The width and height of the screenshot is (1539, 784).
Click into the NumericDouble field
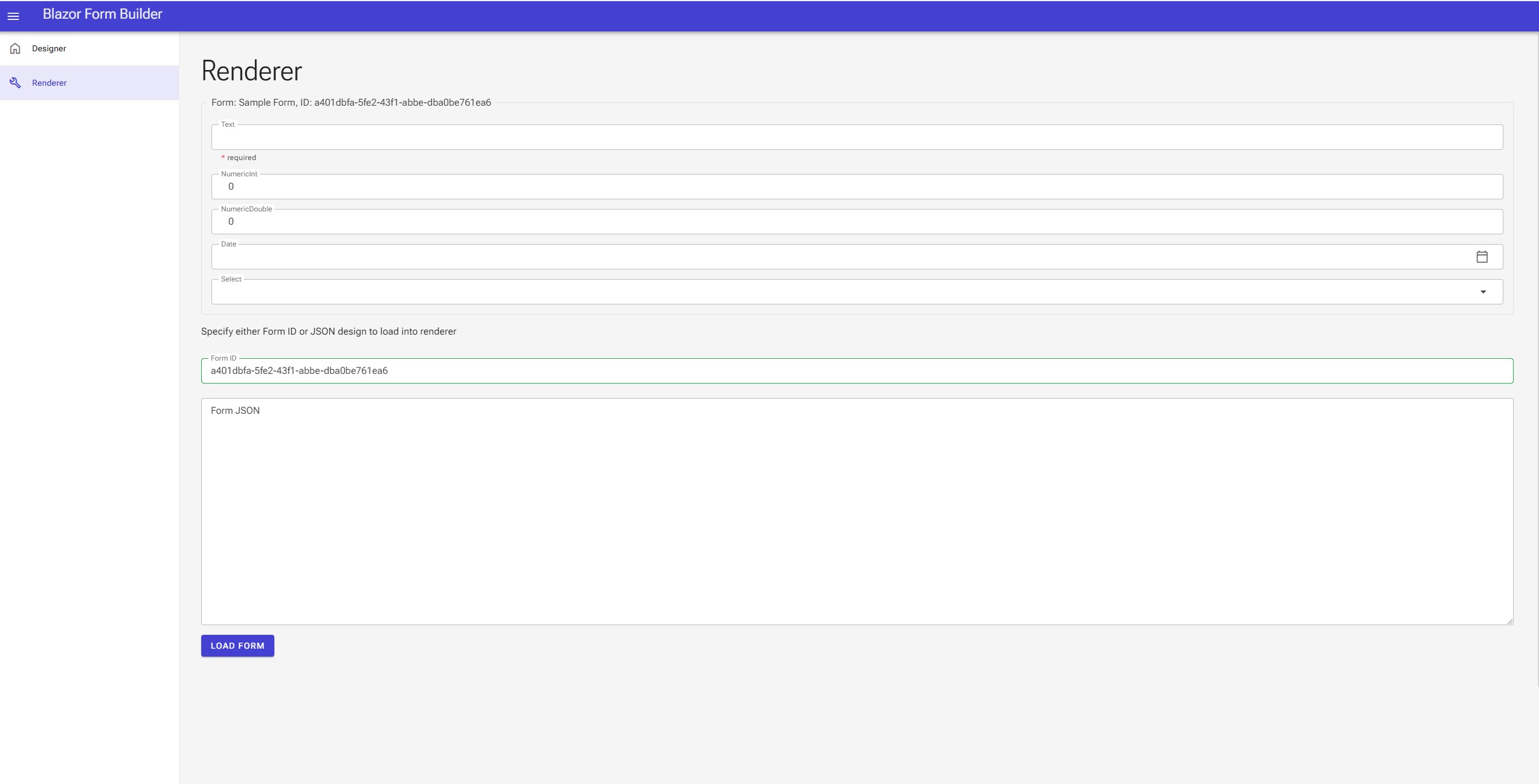point(856,222)
